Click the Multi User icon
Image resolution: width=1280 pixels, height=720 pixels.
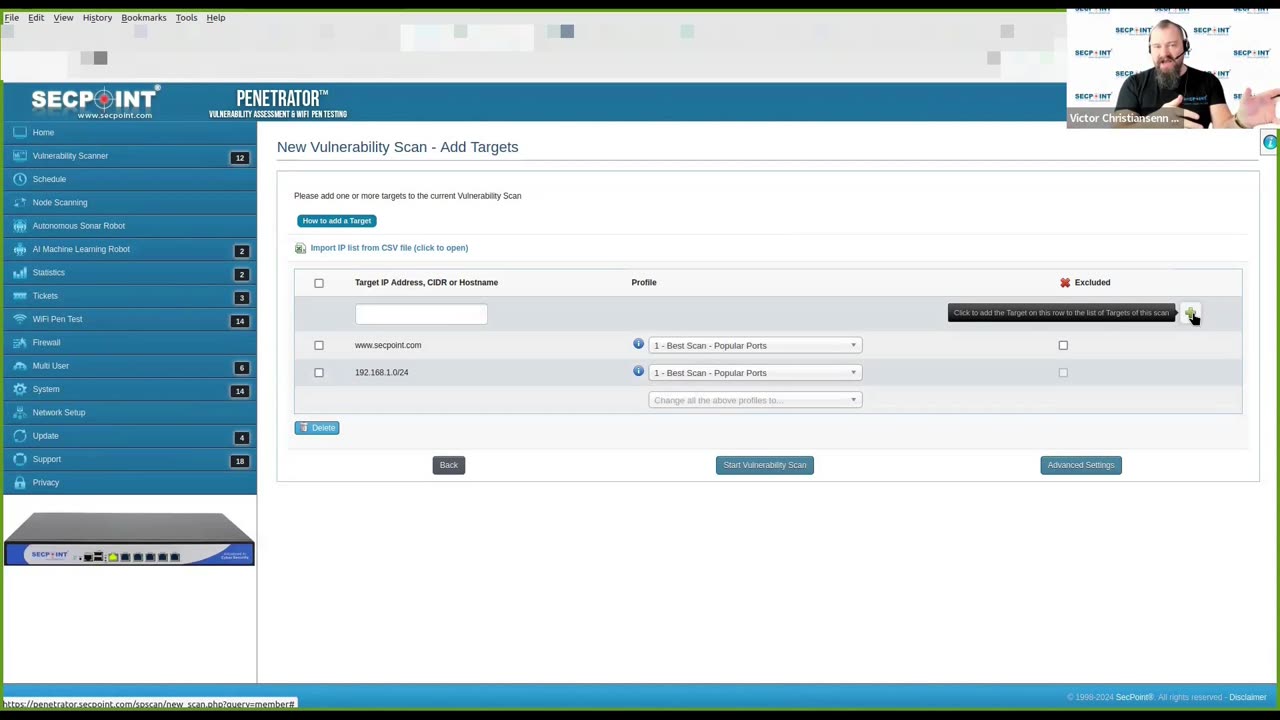19,366
